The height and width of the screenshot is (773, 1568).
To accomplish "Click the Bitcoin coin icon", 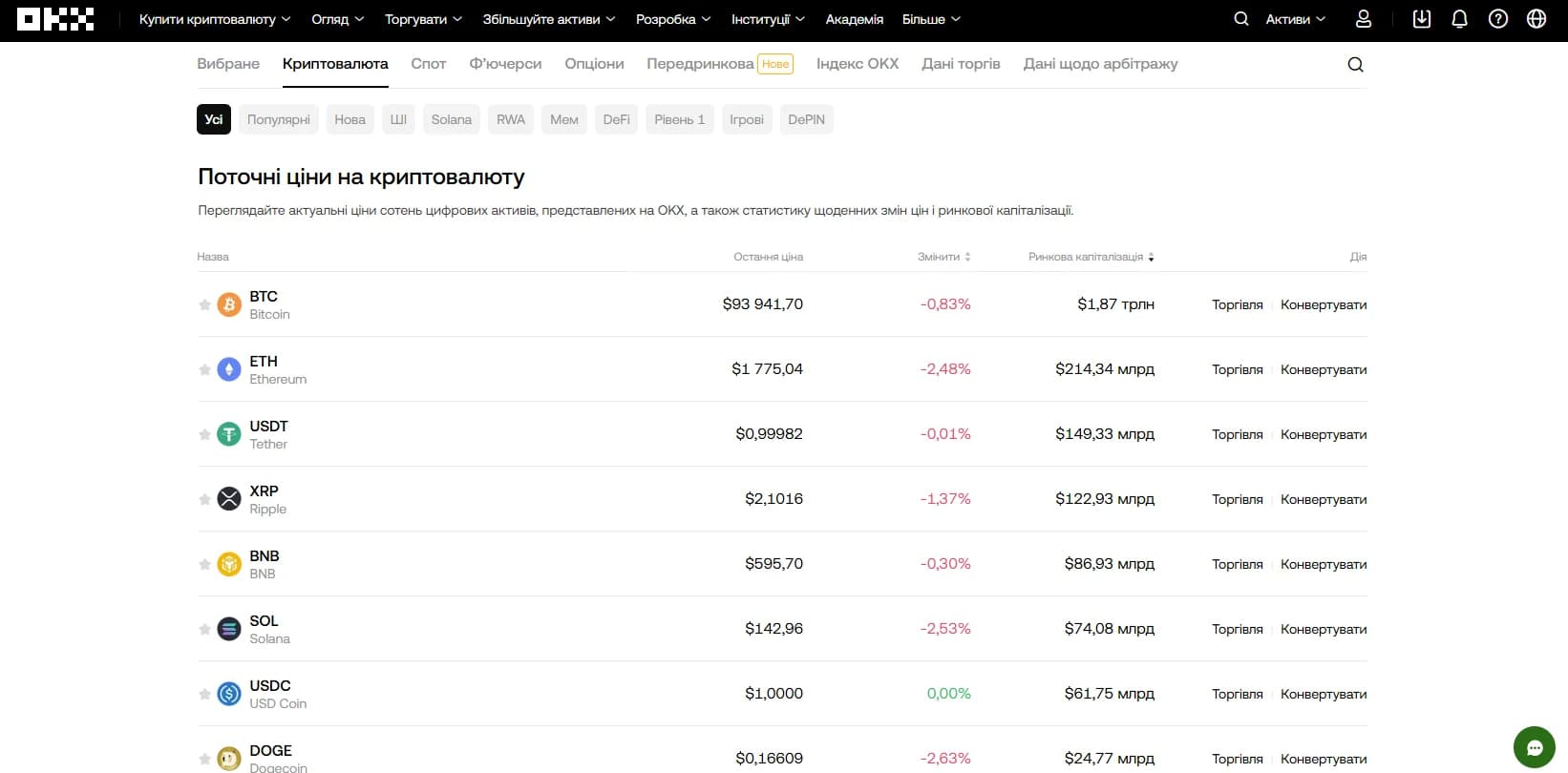I will 229,304.
